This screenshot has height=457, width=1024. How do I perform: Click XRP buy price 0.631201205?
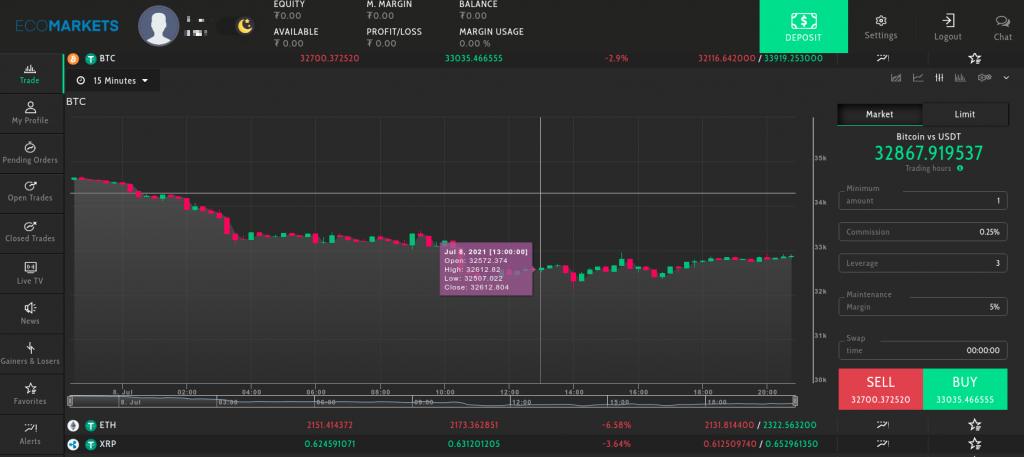(x=473, y=444)
